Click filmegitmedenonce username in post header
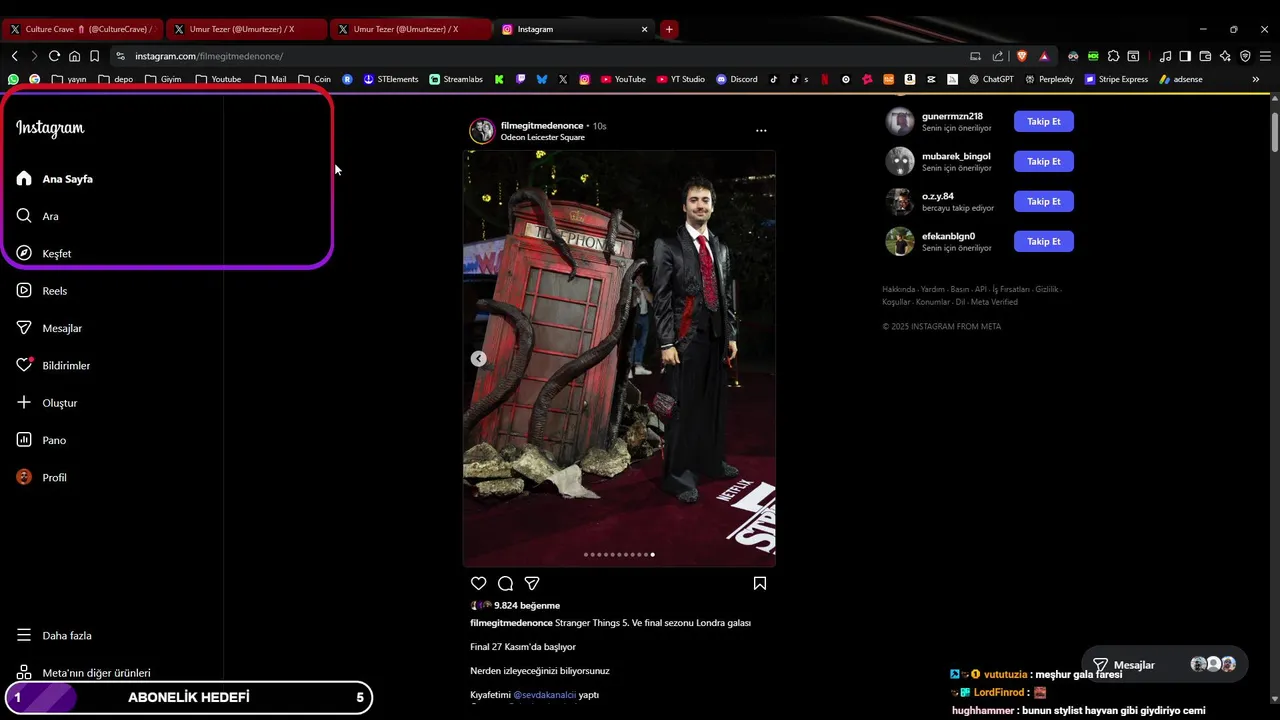The width and height of the screenshot is (1280, 720). click(x=542, y=126)
